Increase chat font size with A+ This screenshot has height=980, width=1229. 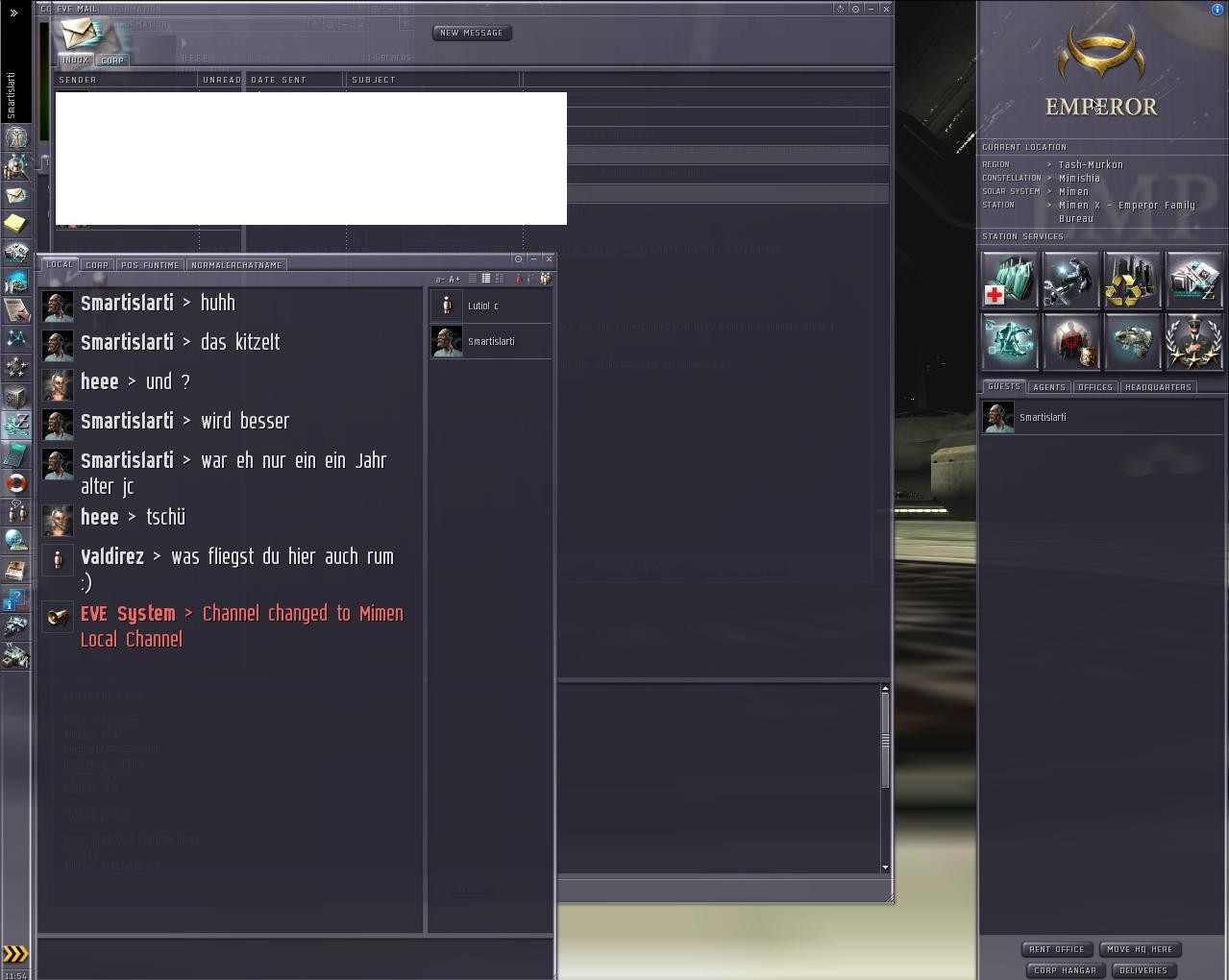click(x=455, y=280)
